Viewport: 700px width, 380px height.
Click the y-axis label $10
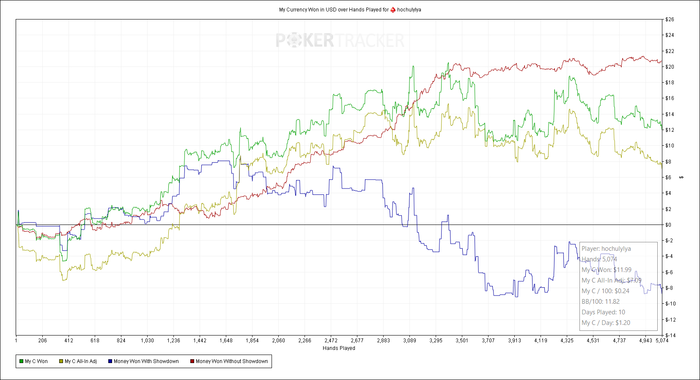670,146
